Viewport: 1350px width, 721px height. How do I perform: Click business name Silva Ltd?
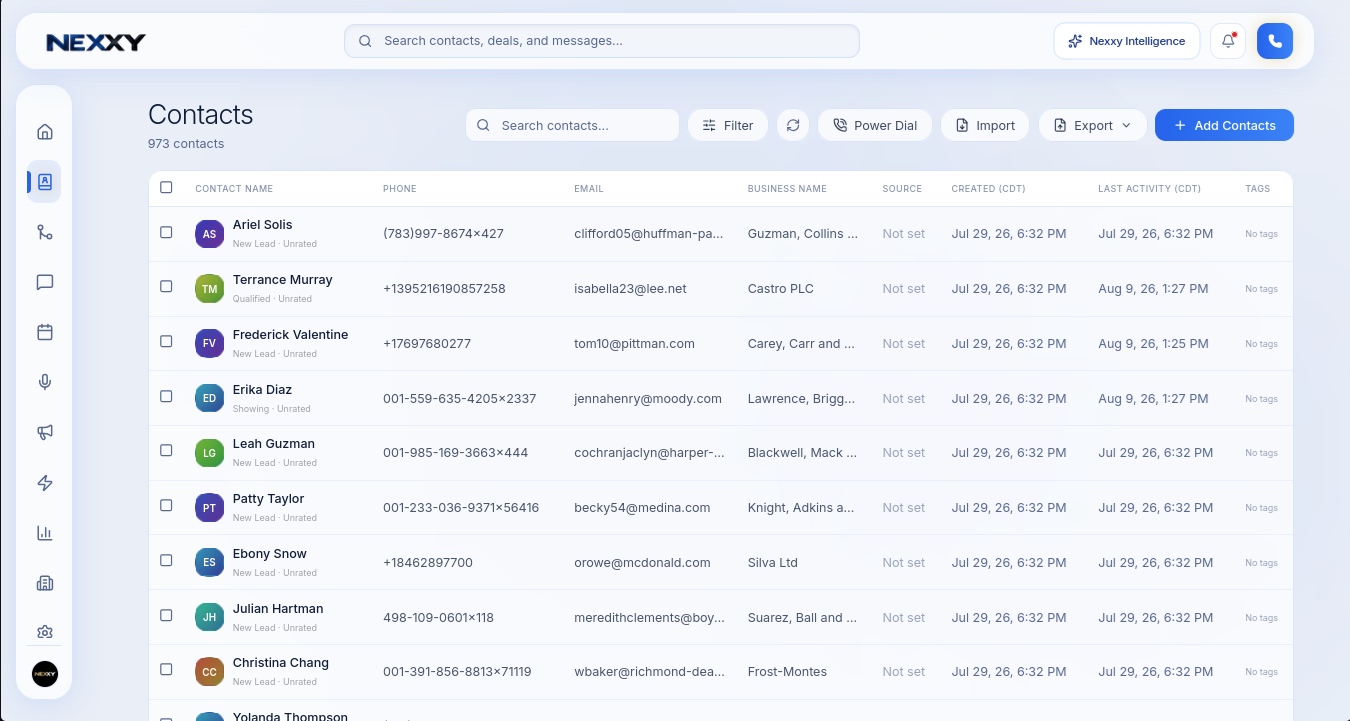(x=773, y=563)
